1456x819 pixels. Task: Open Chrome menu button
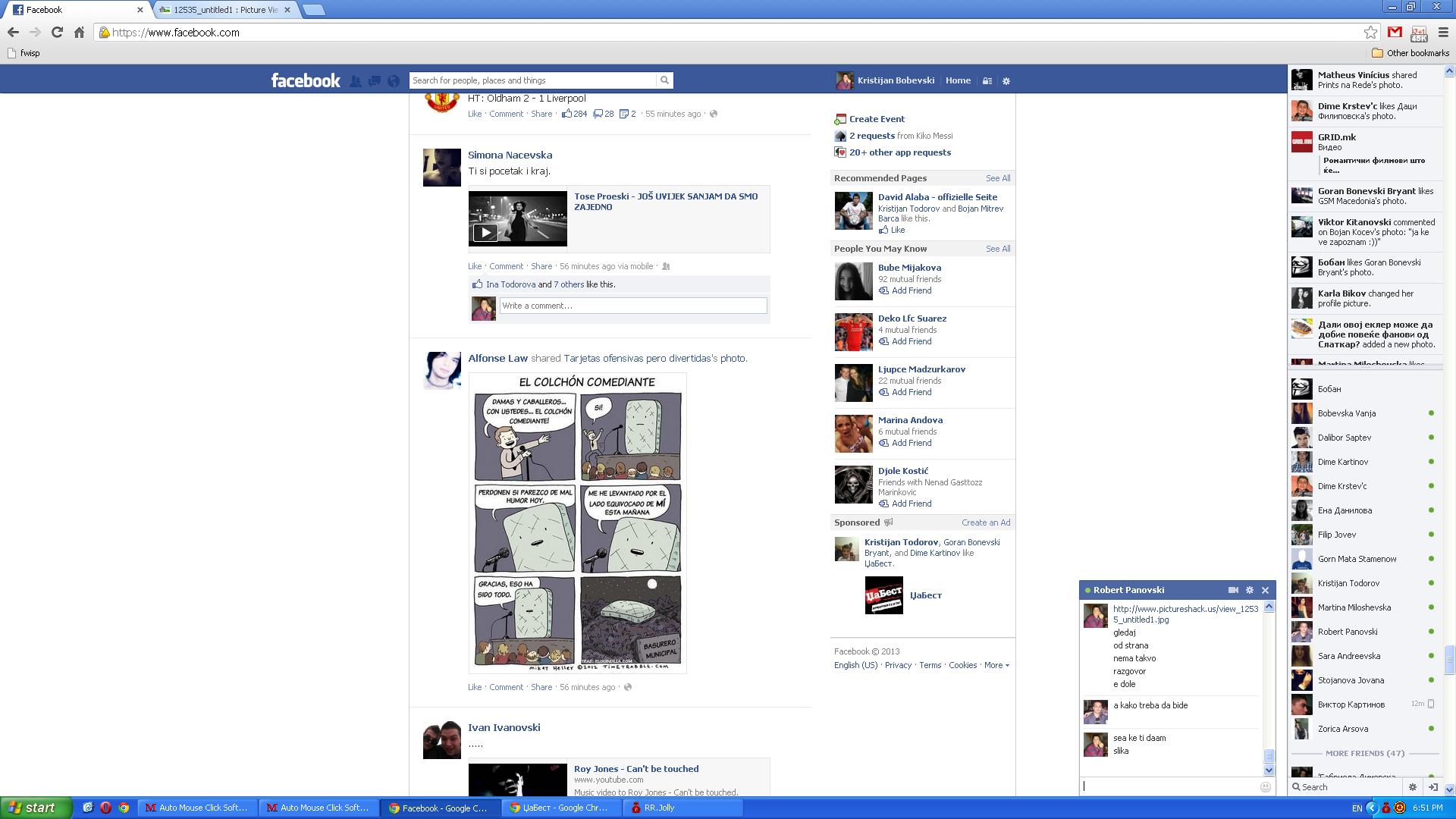click(x=1442, y=32)
